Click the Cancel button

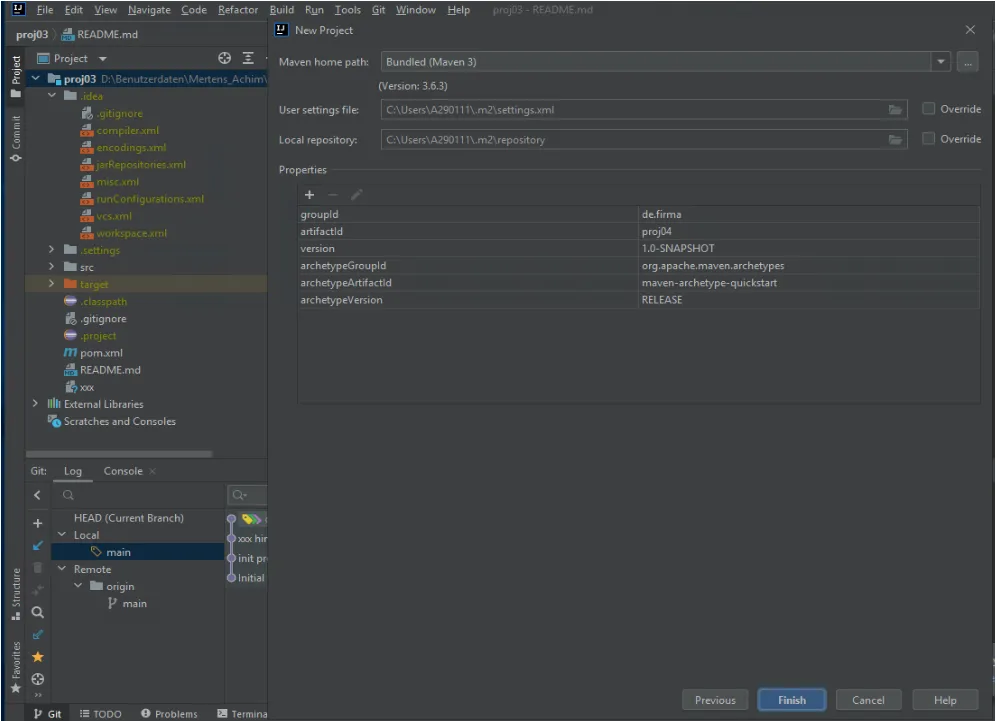[x=868, y=700]
